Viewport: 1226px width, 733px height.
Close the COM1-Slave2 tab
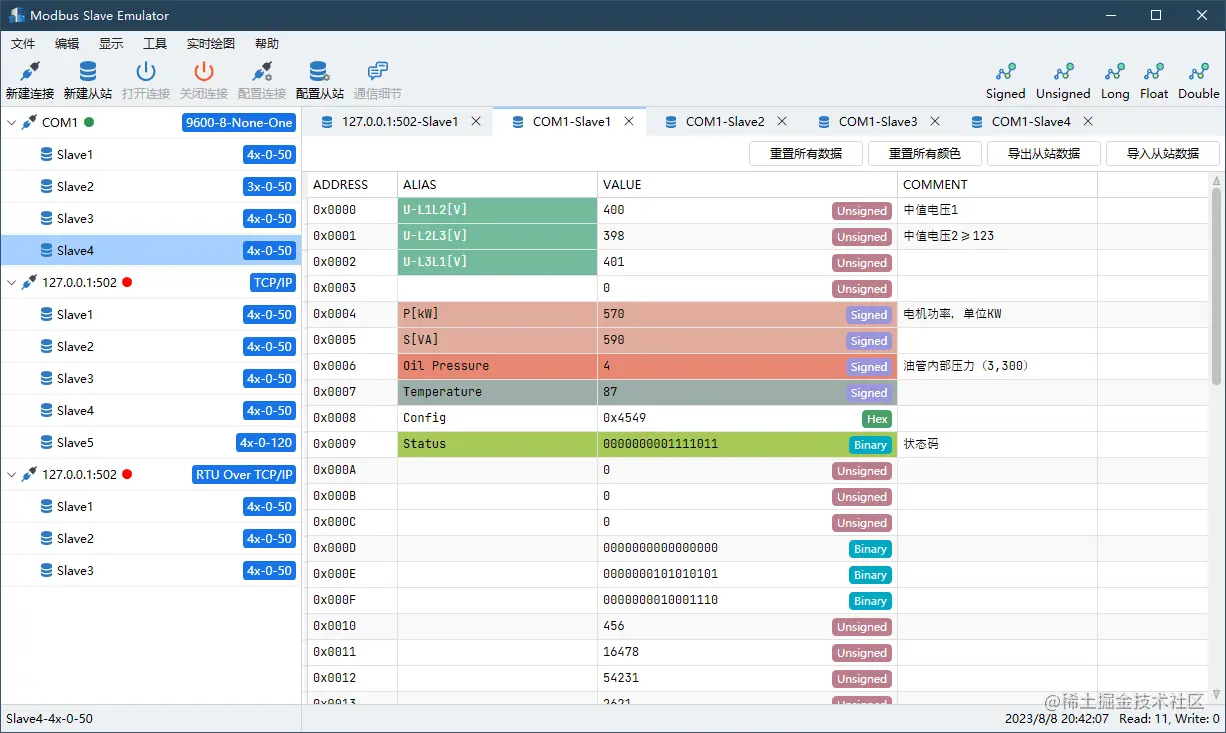782,121
